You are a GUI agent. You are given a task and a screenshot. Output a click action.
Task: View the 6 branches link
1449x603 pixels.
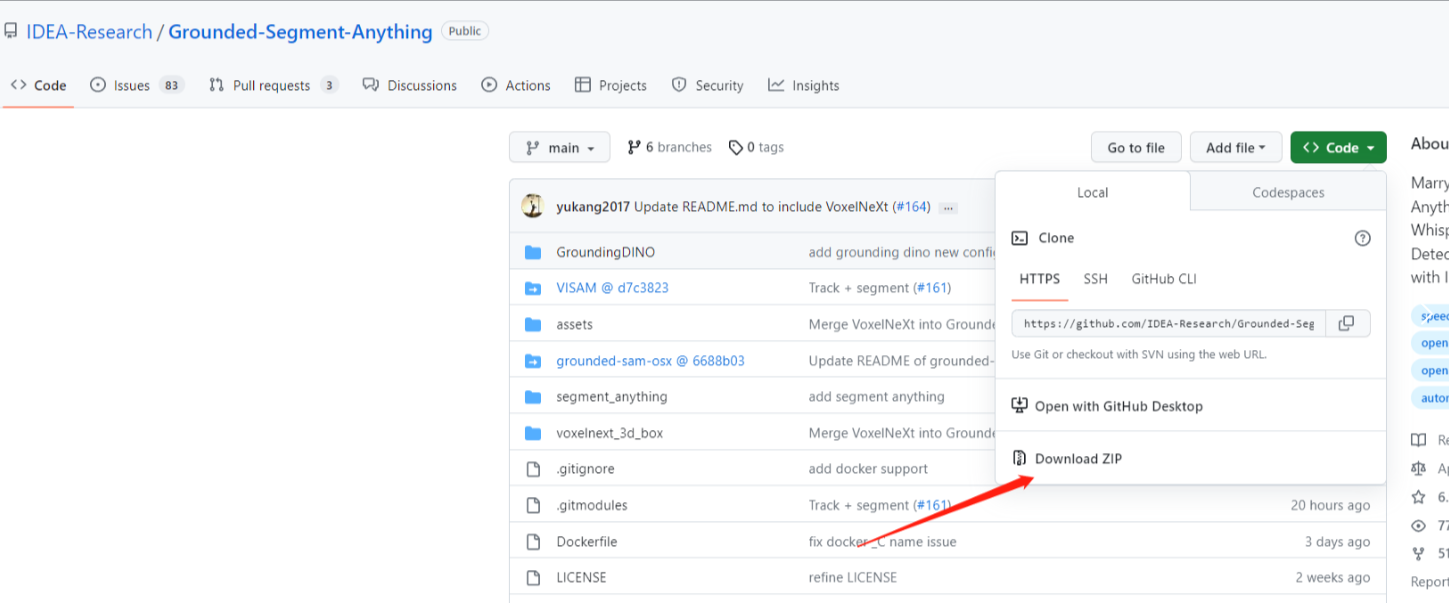669,147
